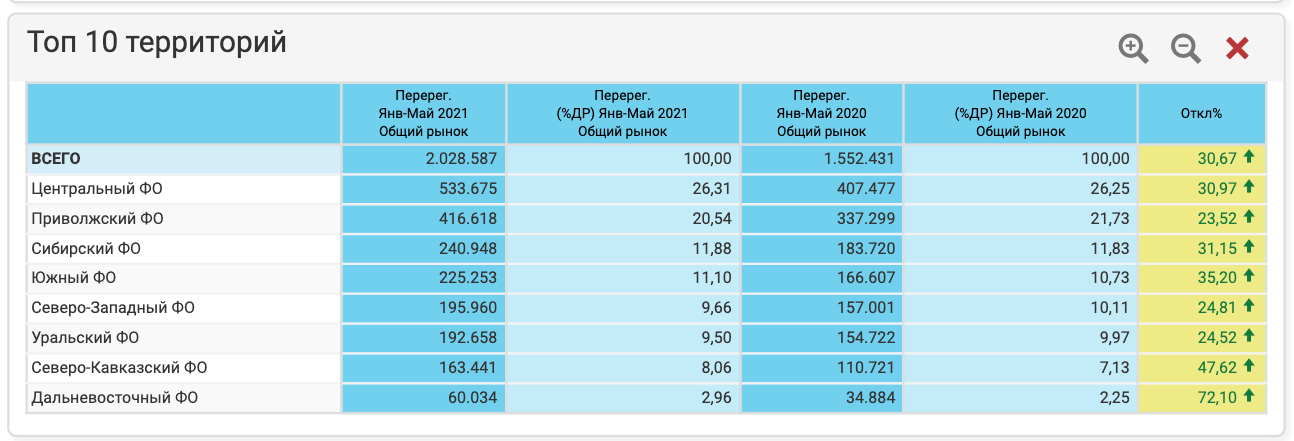1294x441 pixels.
Task: Click the ВСЕГО total row label
Action: point(56,158)
